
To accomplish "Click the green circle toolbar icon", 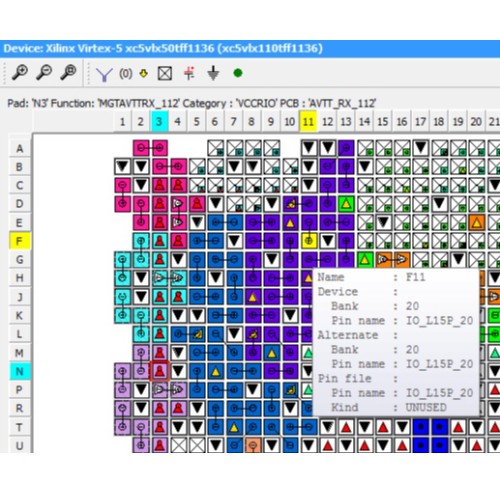I will coord(238,73).
